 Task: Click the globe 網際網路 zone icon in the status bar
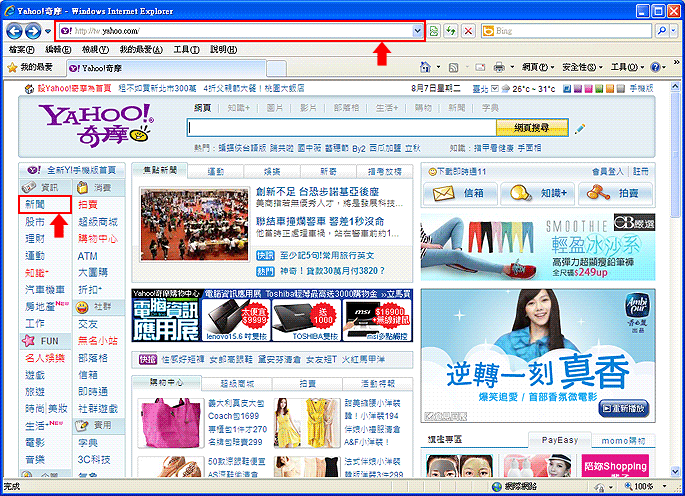(496, 486)
